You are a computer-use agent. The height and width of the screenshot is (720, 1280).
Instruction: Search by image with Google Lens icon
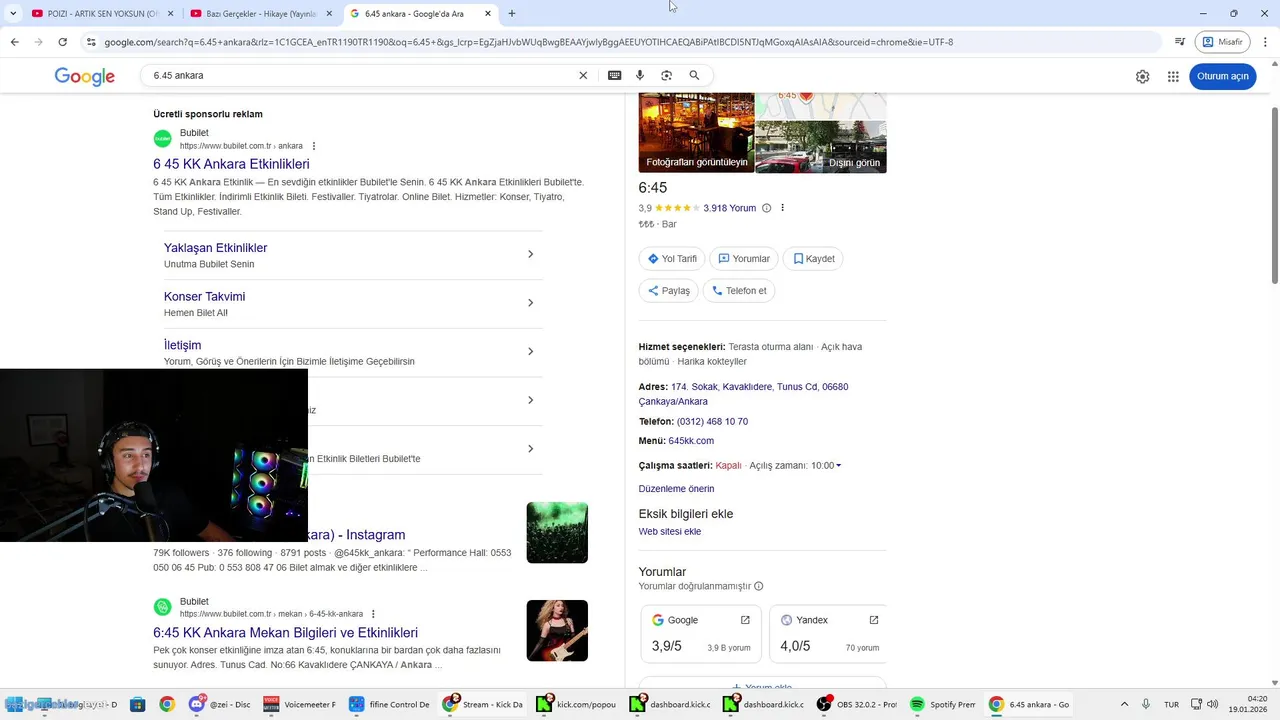tap(666, 76)
